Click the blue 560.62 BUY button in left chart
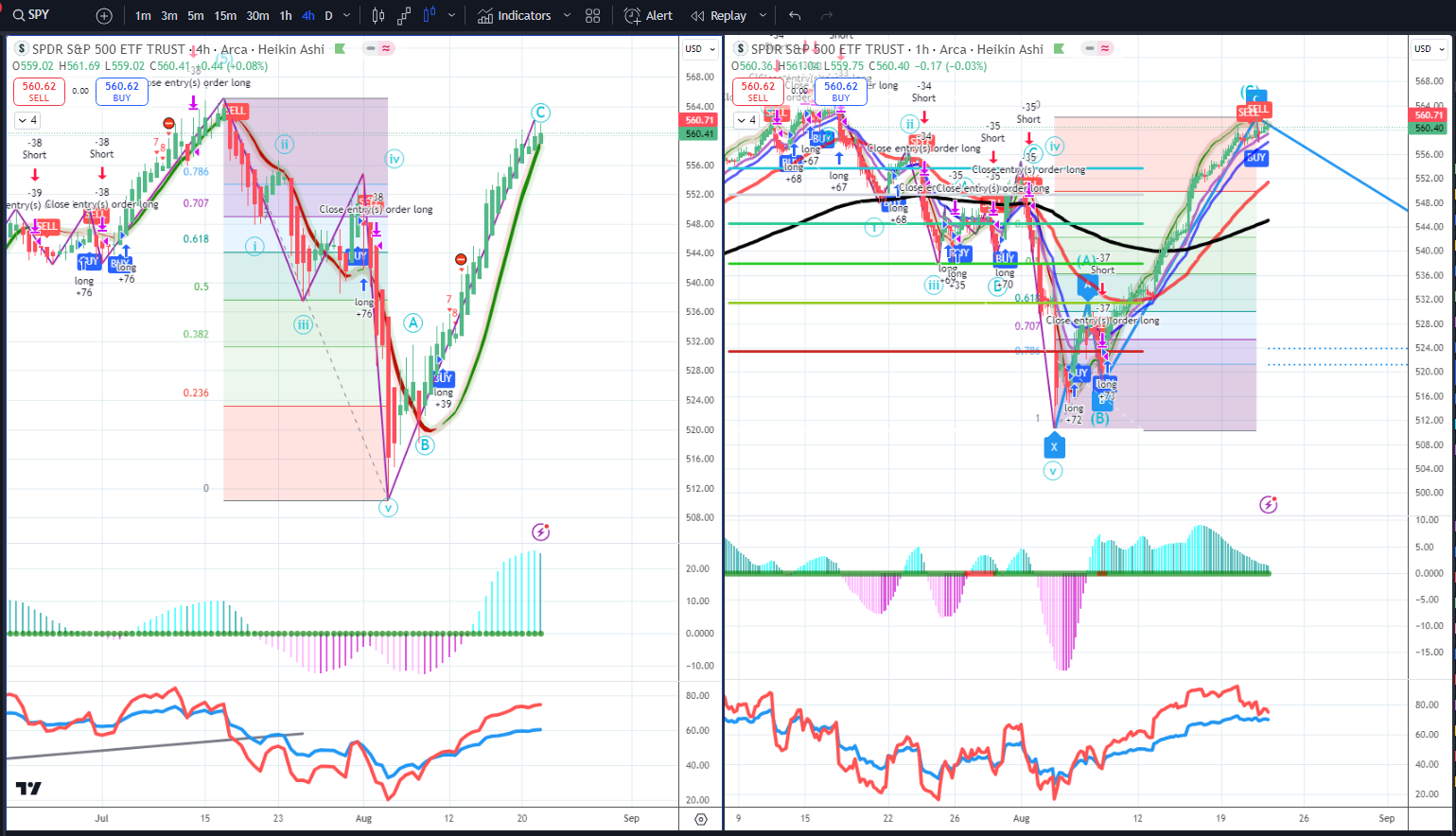 click(x=122, y=91)
